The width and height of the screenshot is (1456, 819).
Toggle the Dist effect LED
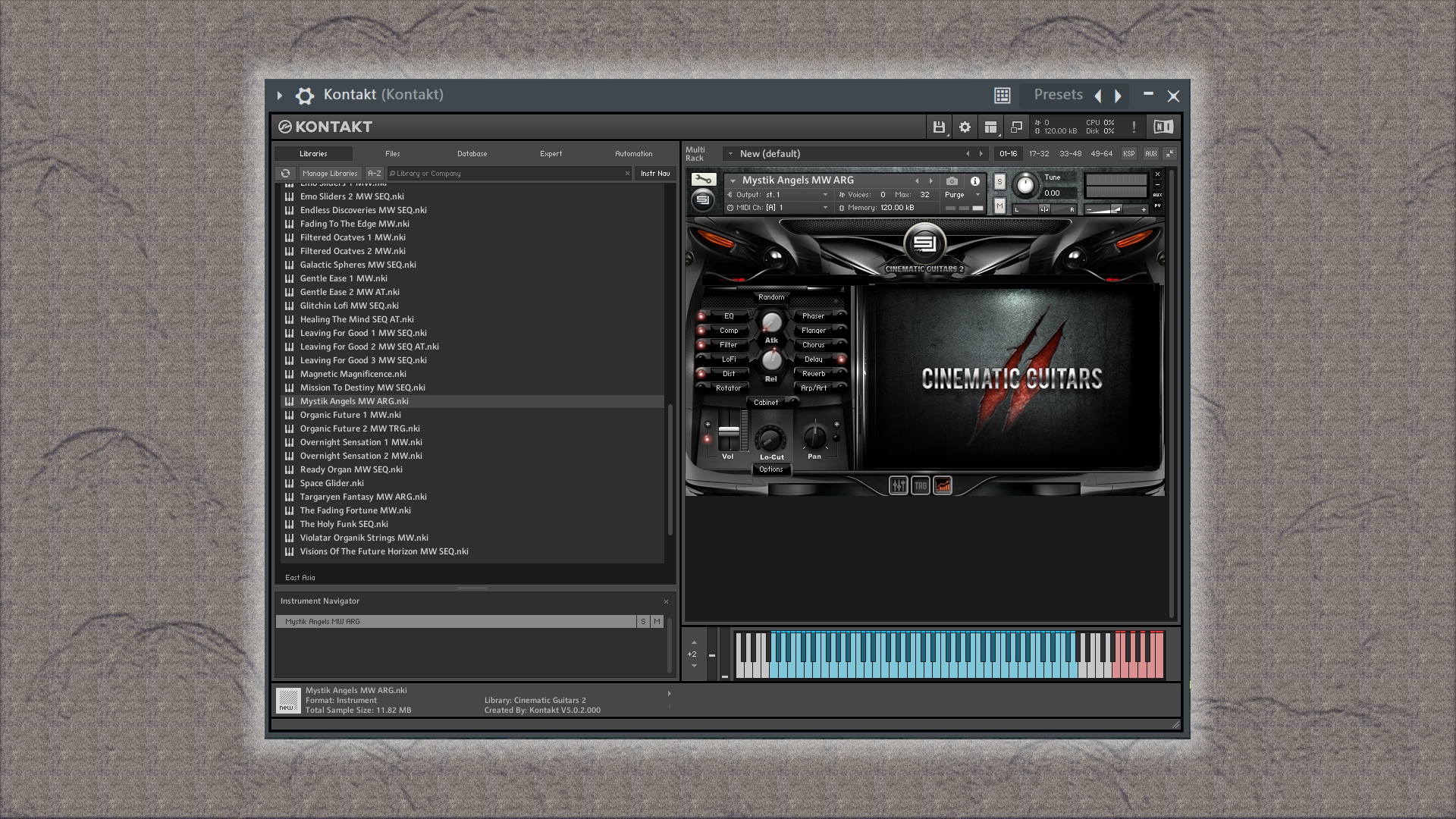(x=701, y=374)
